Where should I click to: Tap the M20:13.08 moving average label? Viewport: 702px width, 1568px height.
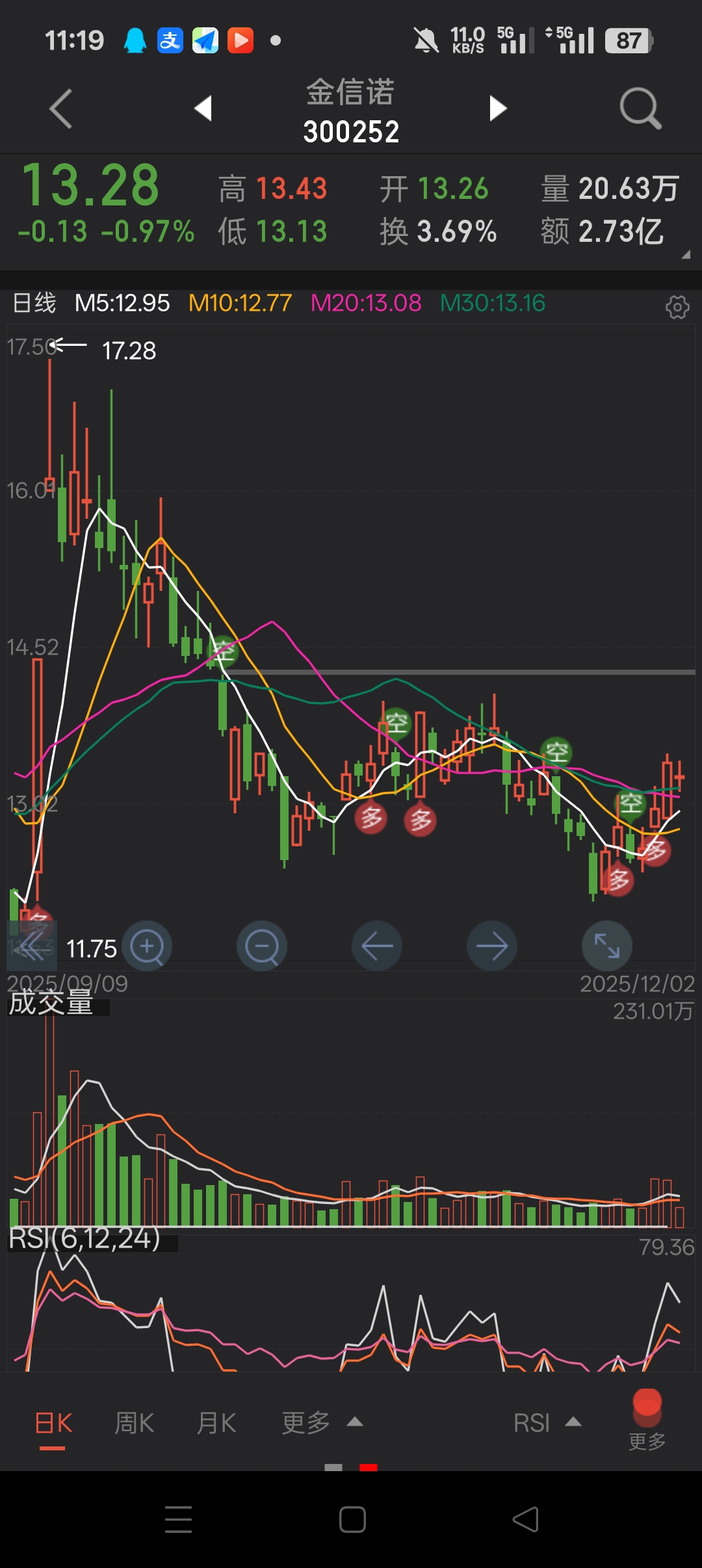pyautogui.click(x=366, y=303)
